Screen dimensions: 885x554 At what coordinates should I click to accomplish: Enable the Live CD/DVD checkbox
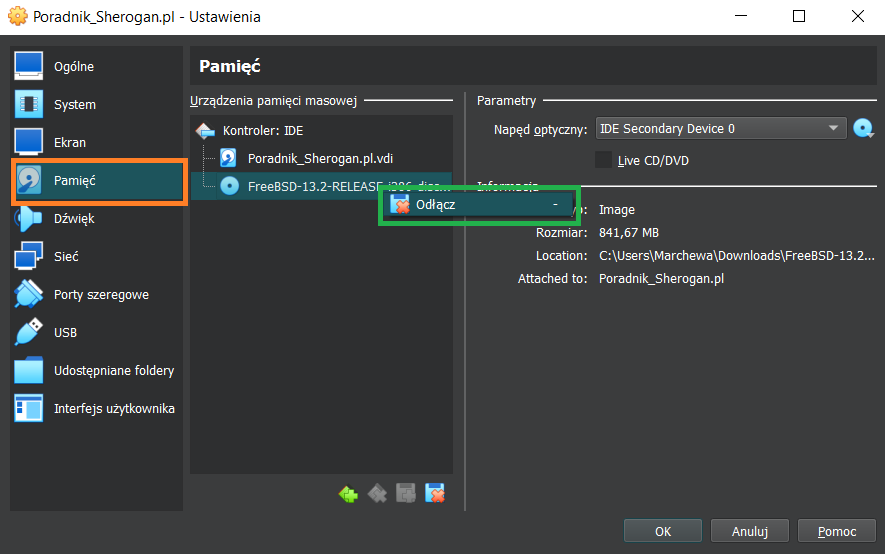pyautogui.click(x=604, y=160)
